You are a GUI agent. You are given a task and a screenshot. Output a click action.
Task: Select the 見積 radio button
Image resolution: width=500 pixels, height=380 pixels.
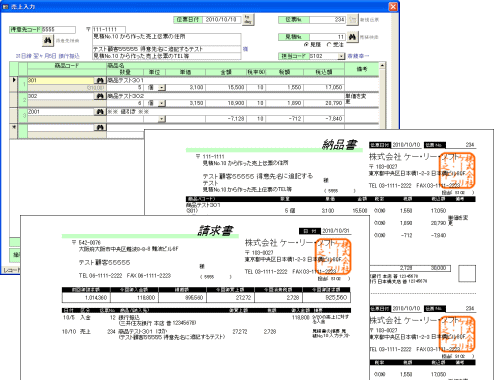click(306, 44)
